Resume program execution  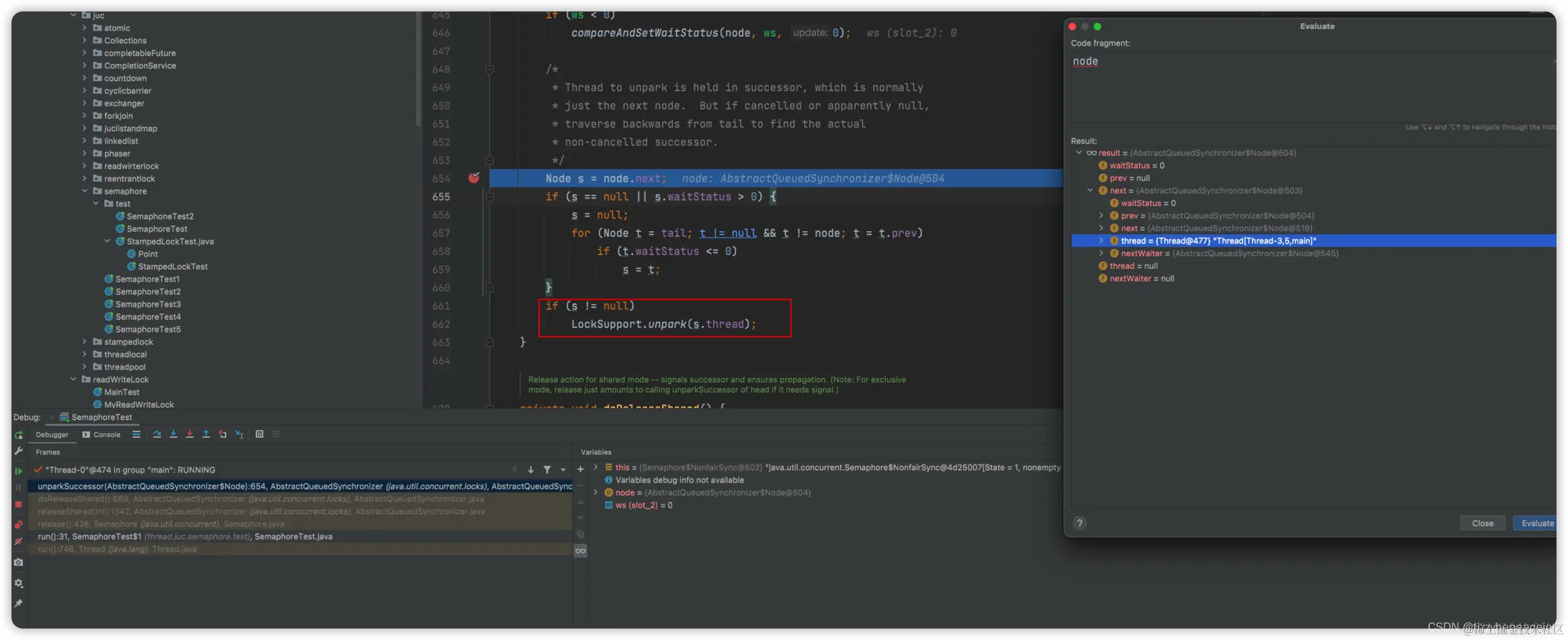pyautogui.click(x=19, y=471)
